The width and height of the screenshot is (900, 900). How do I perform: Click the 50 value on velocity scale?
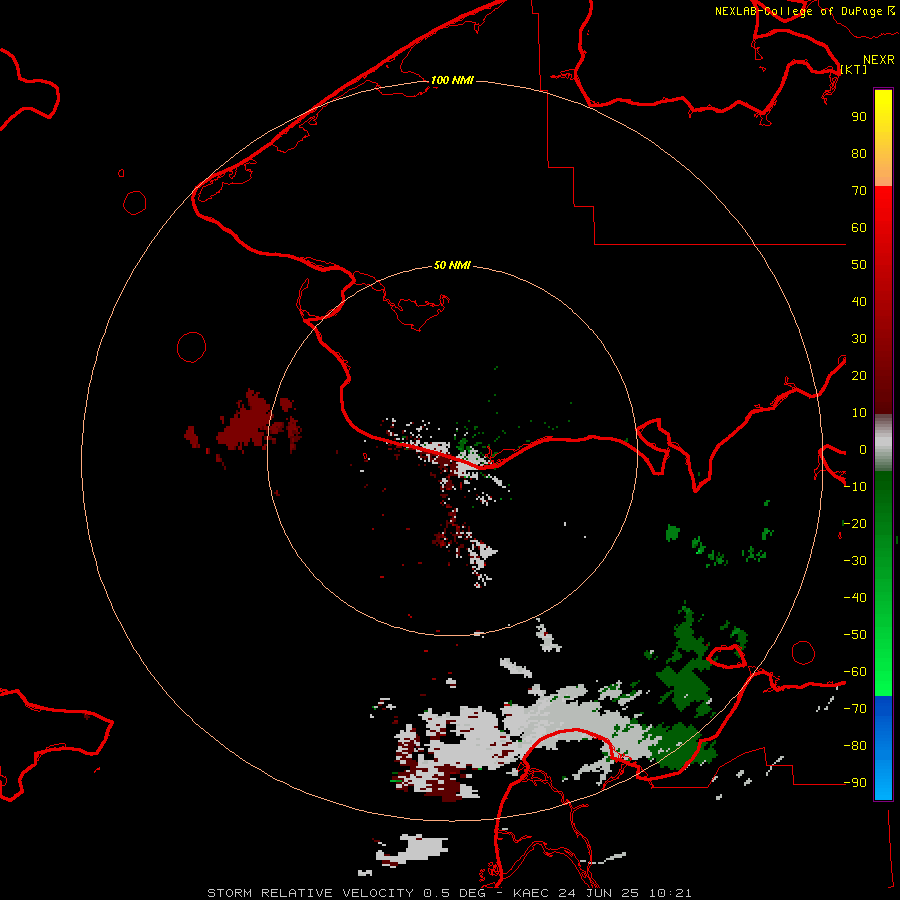coord(859,265)
